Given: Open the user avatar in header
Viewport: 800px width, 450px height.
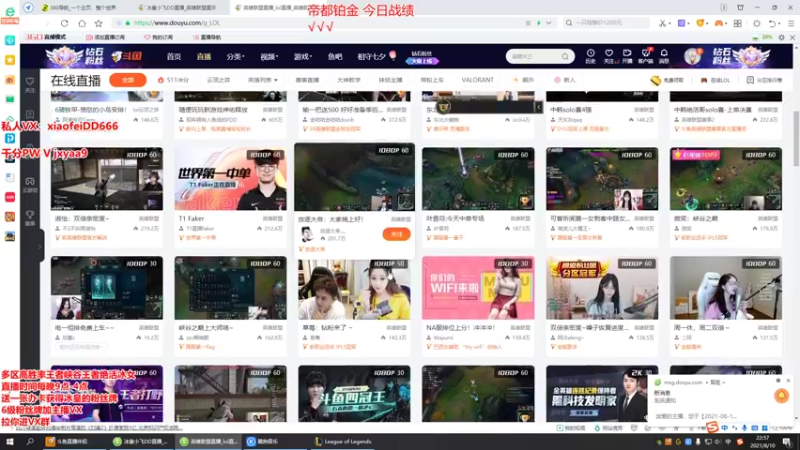Looking at the screenshot, I should (692, 56).
